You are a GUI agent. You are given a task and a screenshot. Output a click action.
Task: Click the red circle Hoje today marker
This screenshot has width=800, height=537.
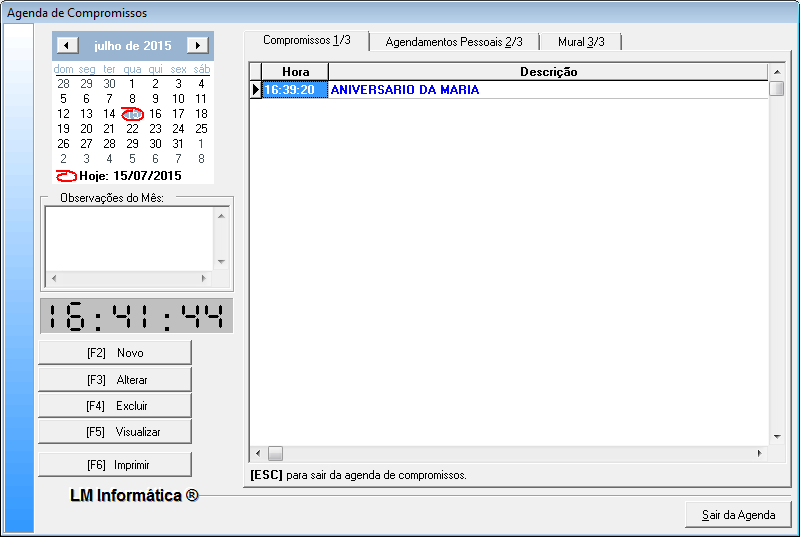pyautogui.click(x=67, y=175)
